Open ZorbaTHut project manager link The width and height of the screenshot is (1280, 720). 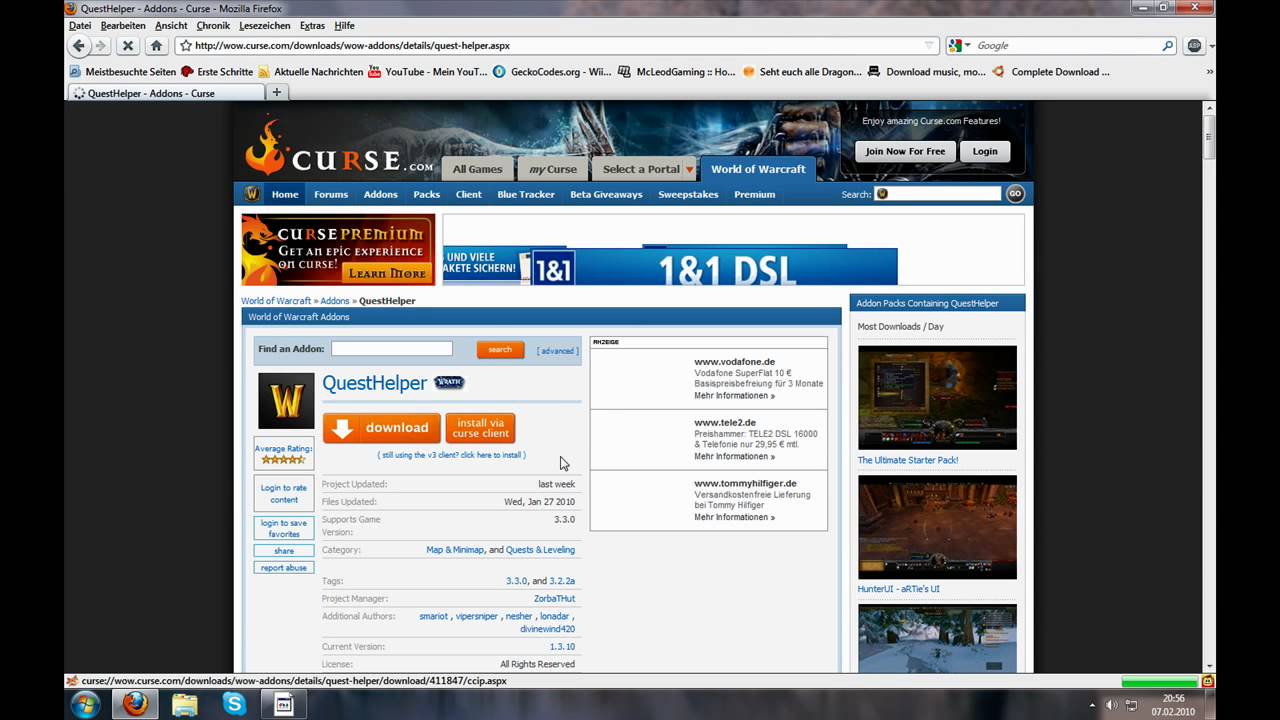554,598
